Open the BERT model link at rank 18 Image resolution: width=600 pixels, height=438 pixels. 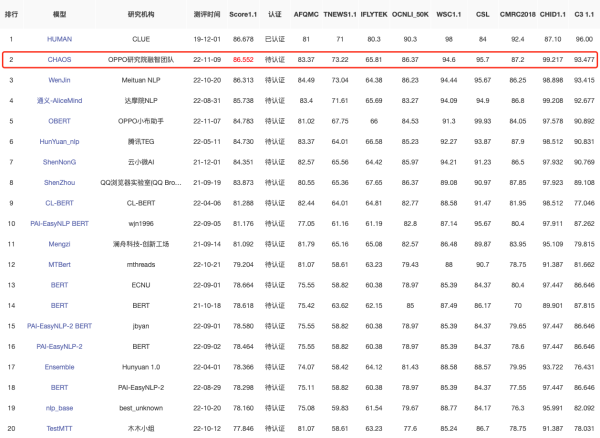point(59,388)
